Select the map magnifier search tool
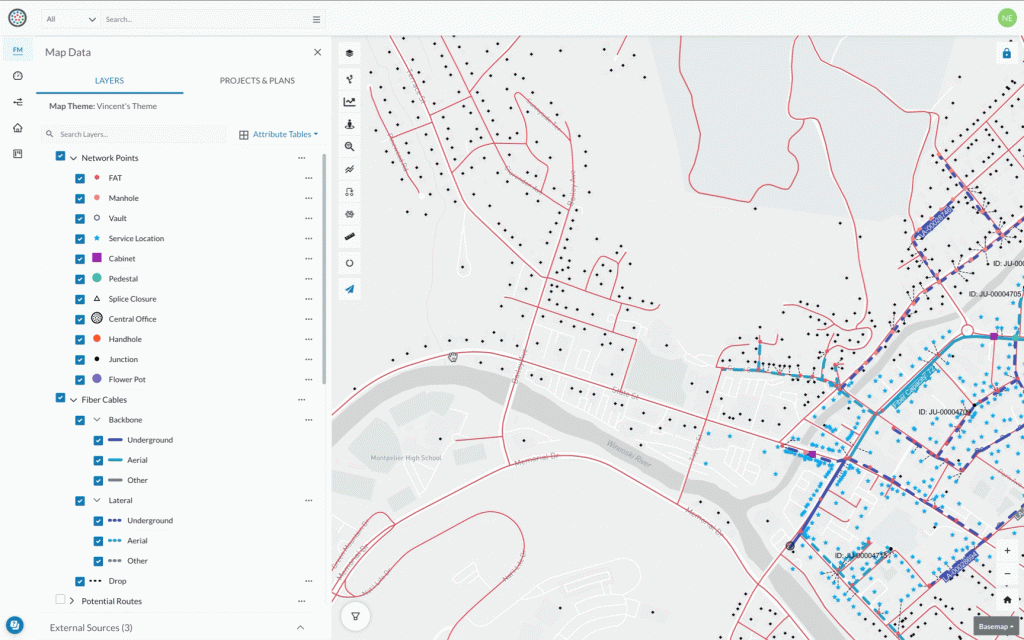 pos(349,147)
